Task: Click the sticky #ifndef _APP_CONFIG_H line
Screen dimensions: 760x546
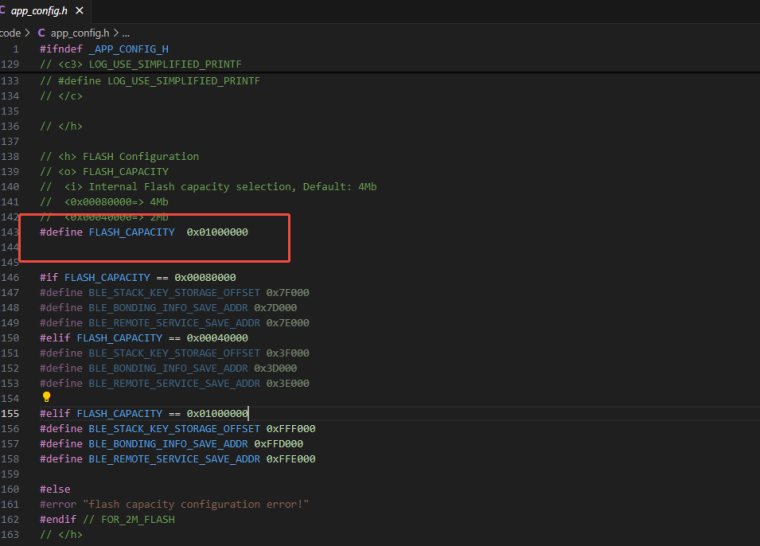Action: [104, 49]
